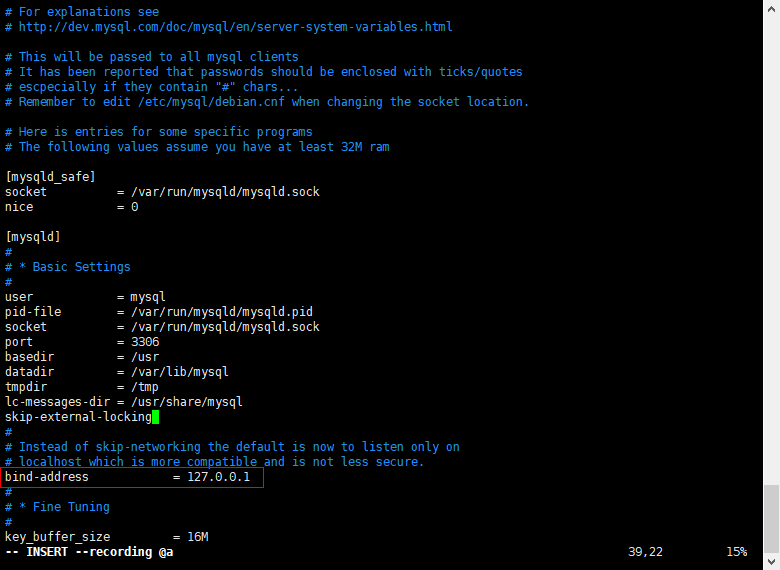Click the port value 3306
Screen dimensions: 780x570
(x=145, y=342)
